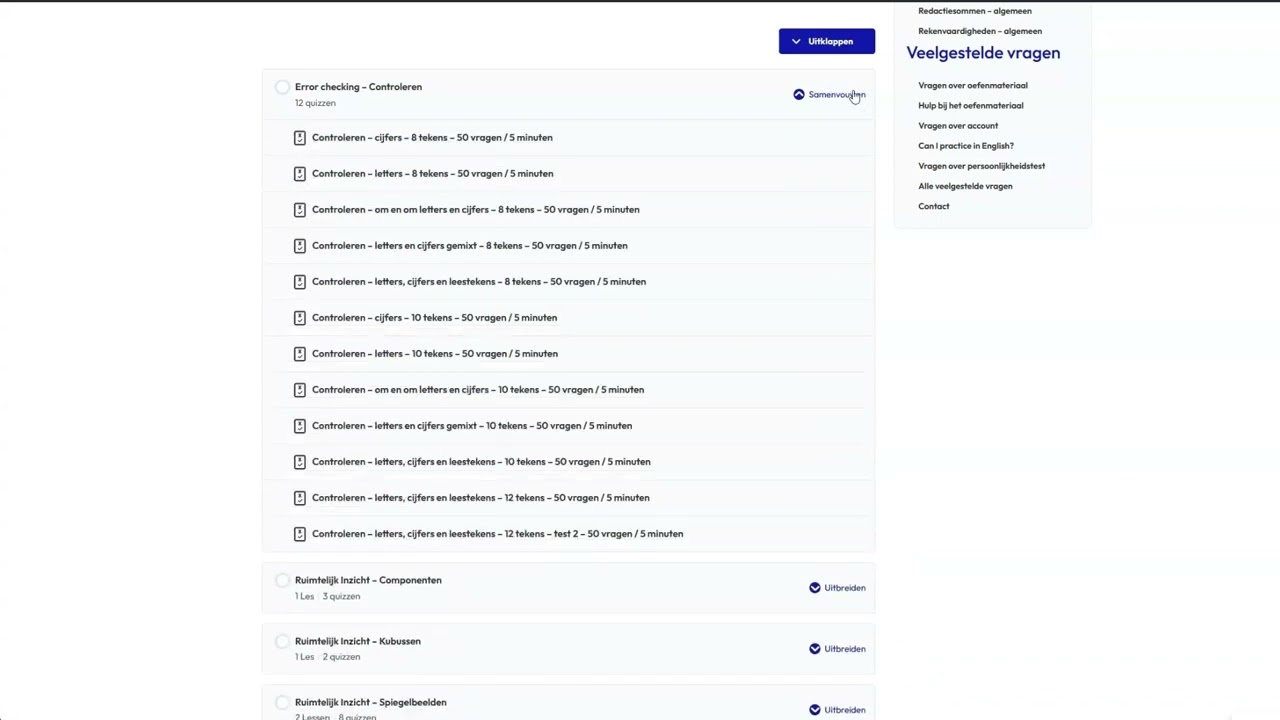Open quiz leestekens – 12 tekens – test 2
This screenshot has width=1280, height=720.
[498, 534]
